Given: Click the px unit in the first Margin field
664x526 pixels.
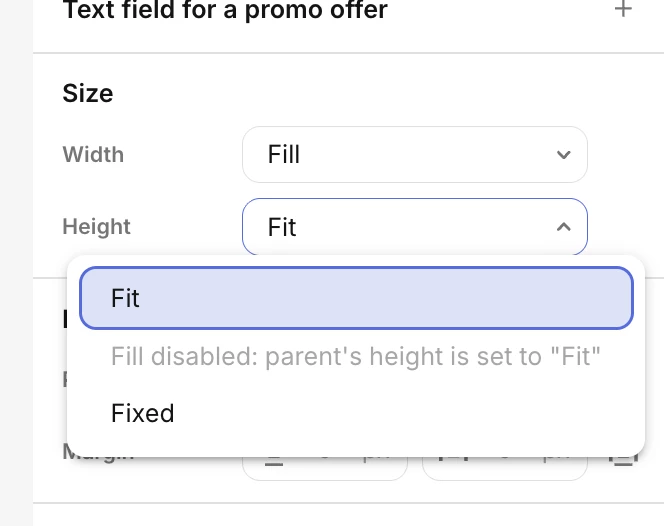Looking at the screenshot, I should pos(377,460).
